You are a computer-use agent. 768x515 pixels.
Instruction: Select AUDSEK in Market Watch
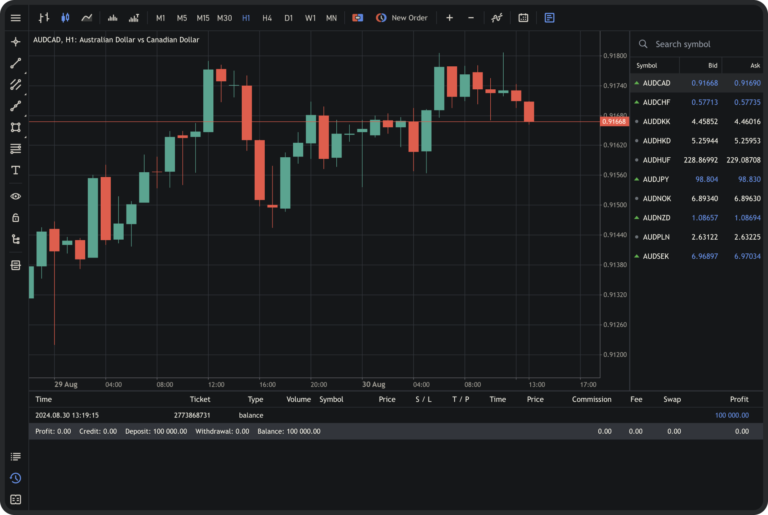696,256
